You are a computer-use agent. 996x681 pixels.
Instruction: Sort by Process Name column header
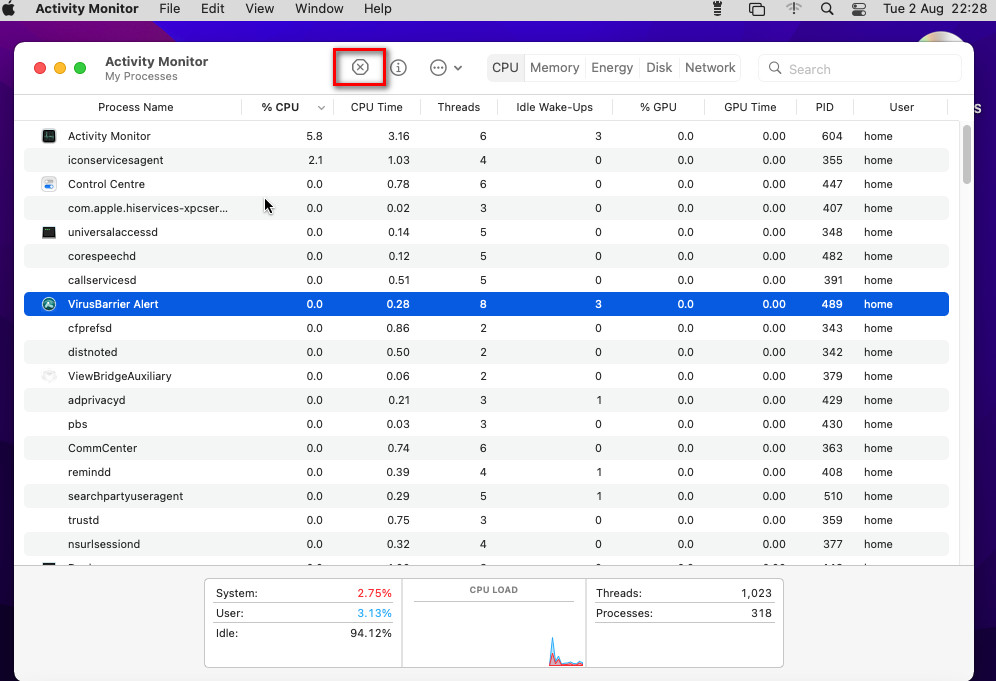tap(135, 107)
